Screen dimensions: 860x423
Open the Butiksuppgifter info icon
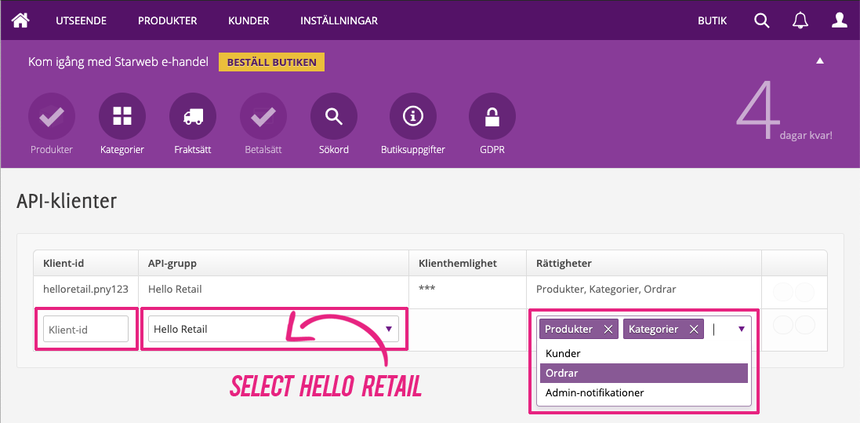(x=412, y=116)
